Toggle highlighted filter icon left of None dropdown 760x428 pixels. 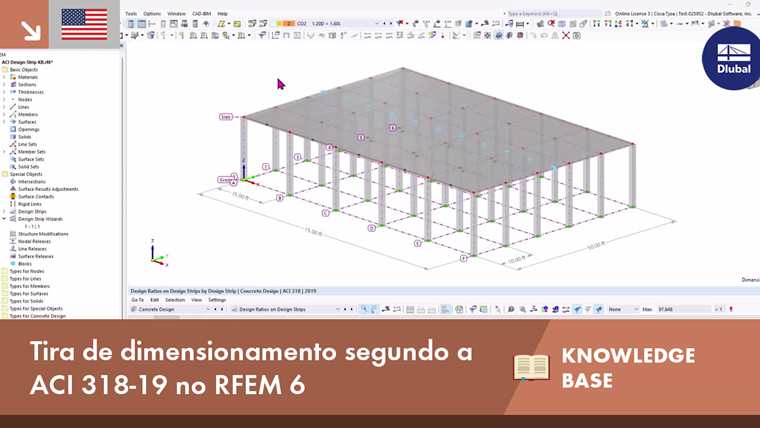point(599,309)
